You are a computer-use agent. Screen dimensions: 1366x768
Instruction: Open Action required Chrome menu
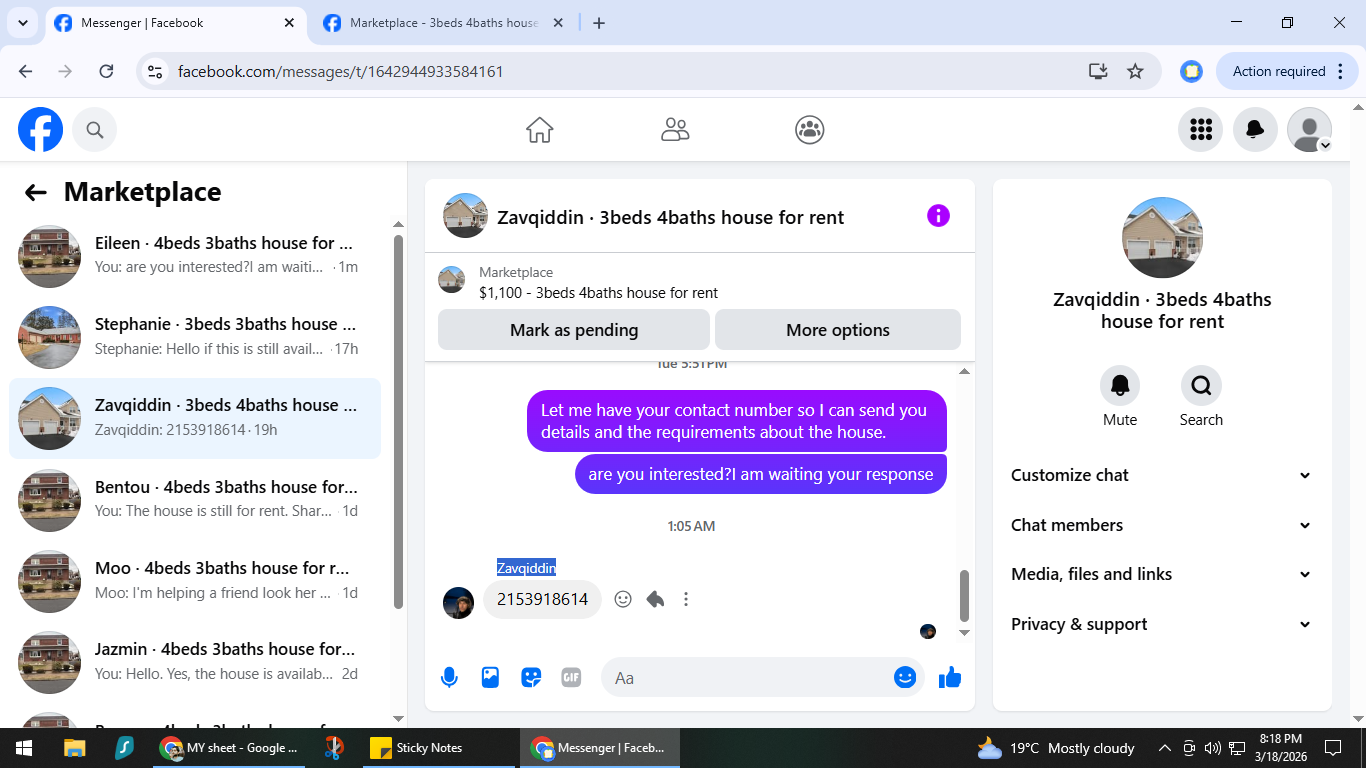(1287, 71)
